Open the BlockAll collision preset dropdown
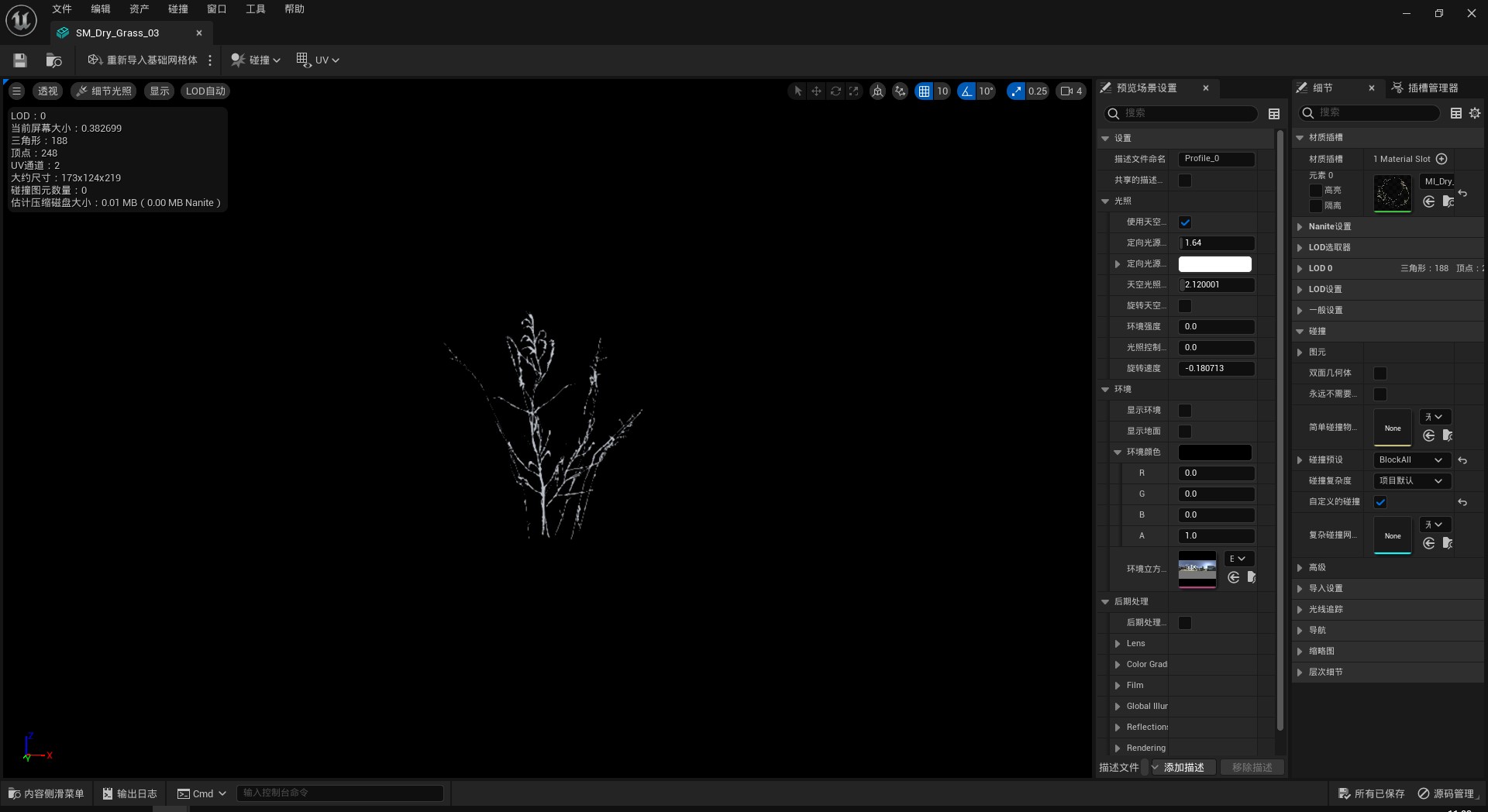Image resolution: width=1488 pixels, height=812 pixels. [1410, 459]
